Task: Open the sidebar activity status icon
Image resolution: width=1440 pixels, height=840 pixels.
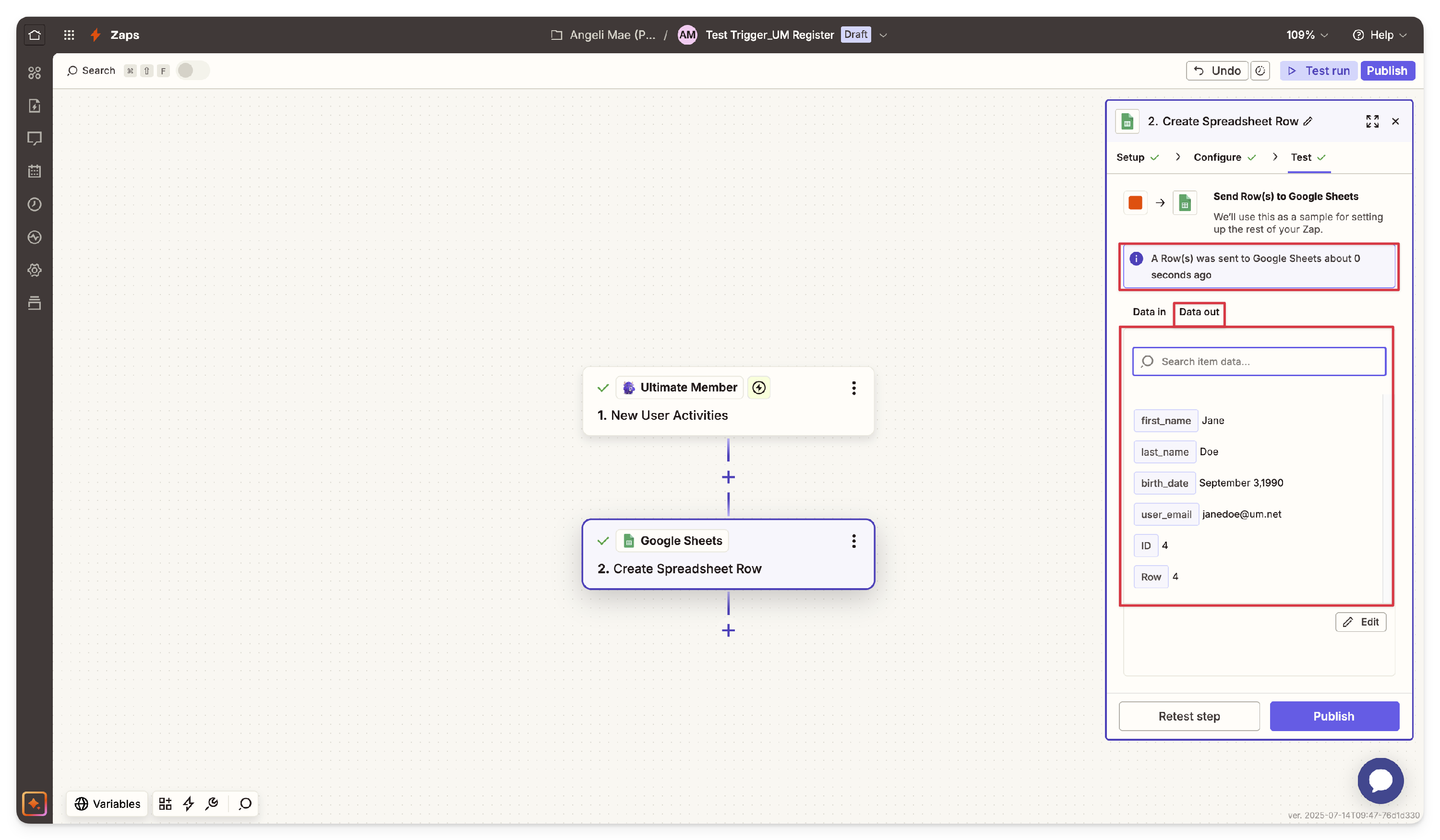Action: [34, 237]
